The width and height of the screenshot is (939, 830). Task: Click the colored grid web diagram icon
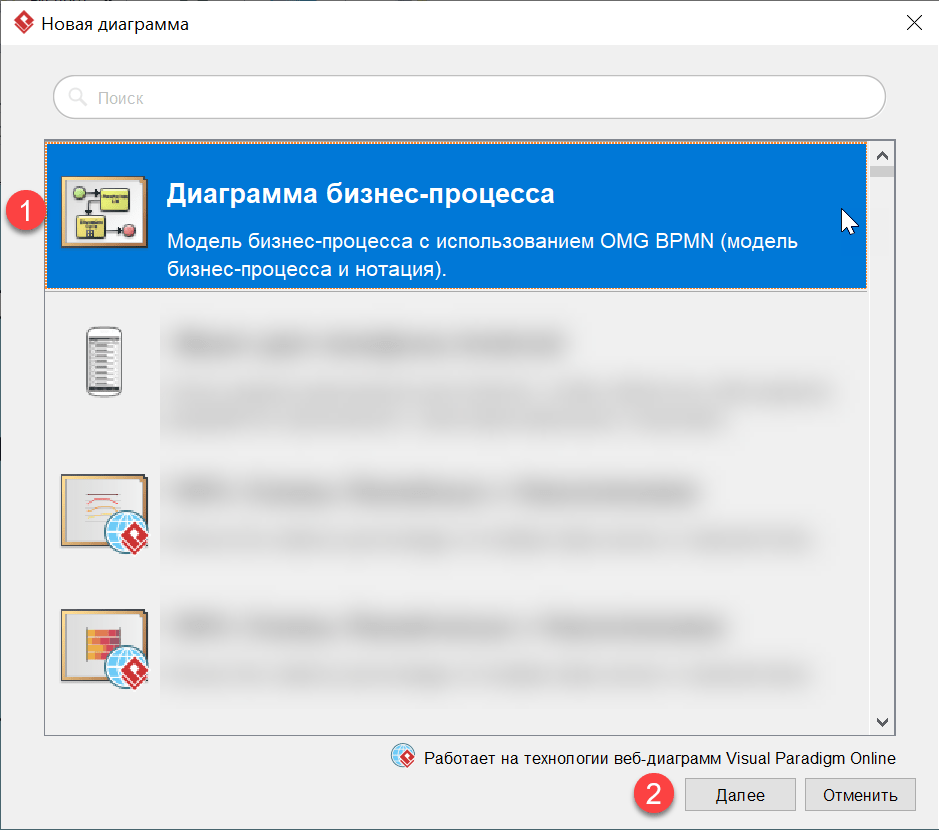104,645
